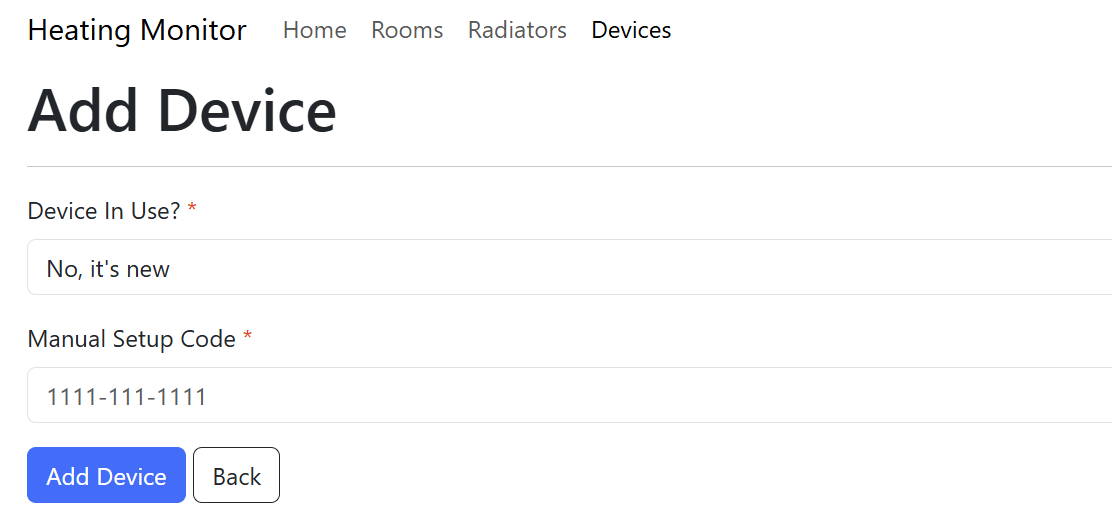Click the "No, it's new" selected value
This screenshot has width=1112, height=517.
click(x=108, y=269)
